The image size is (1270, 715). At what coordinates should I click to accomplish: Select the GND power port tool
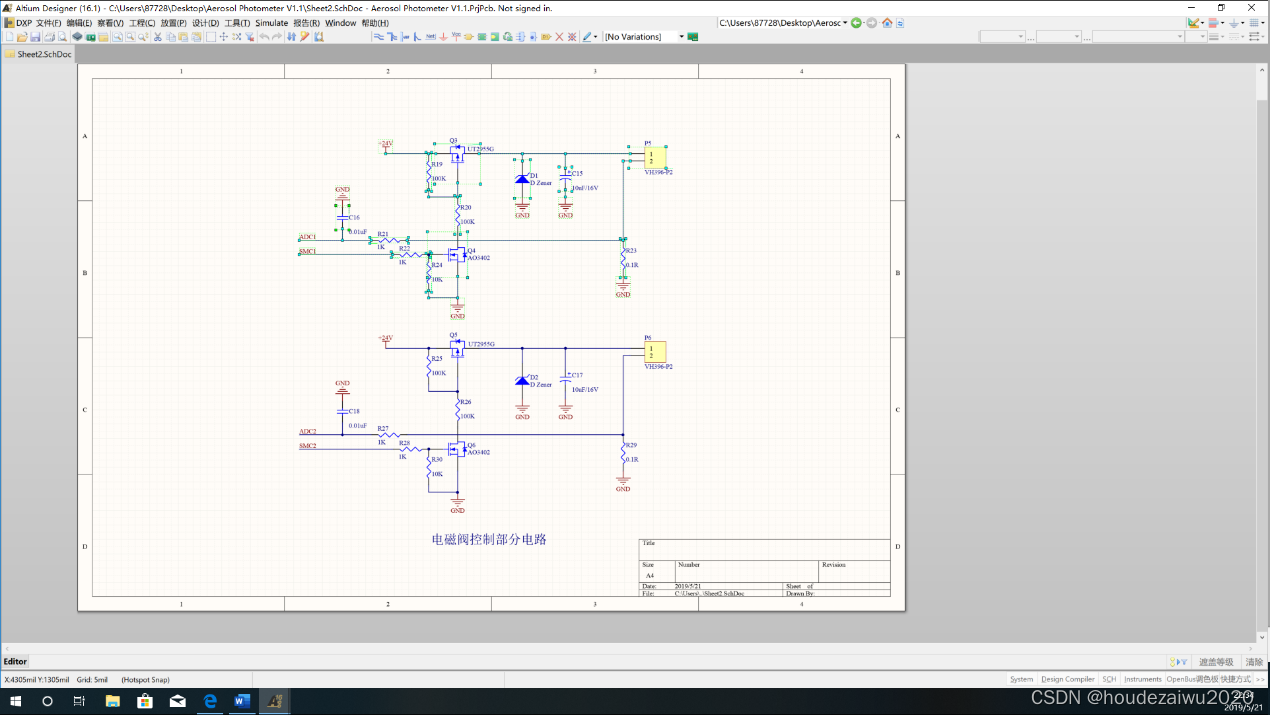[443, 37]
